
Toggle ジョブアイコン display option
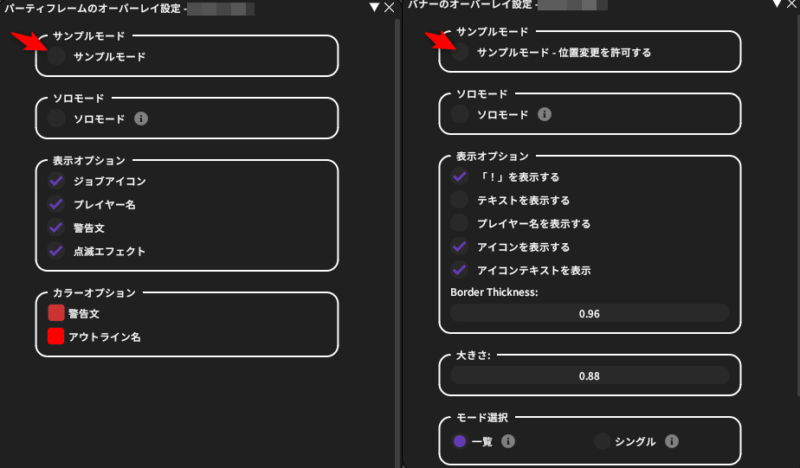[57, 181]
